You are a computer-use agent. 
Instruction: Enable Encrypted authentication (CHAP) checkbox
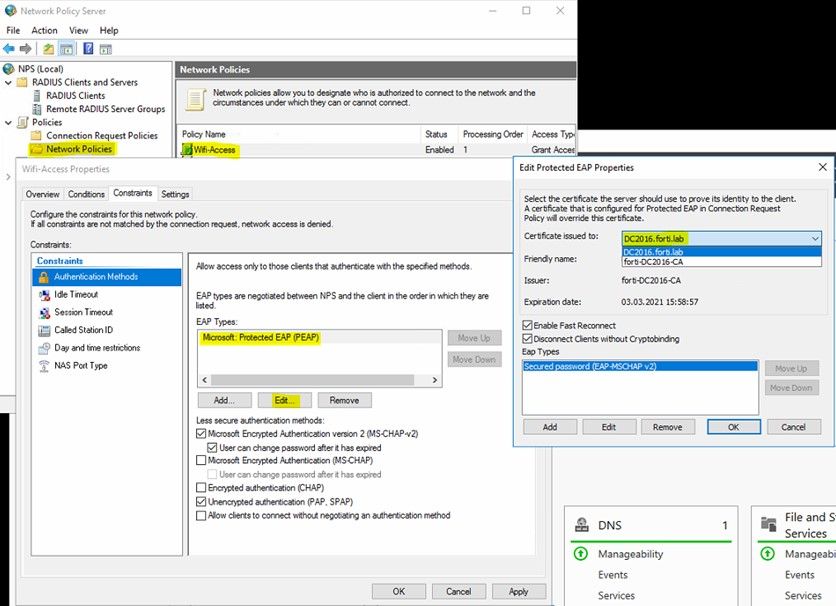(201, 488)
